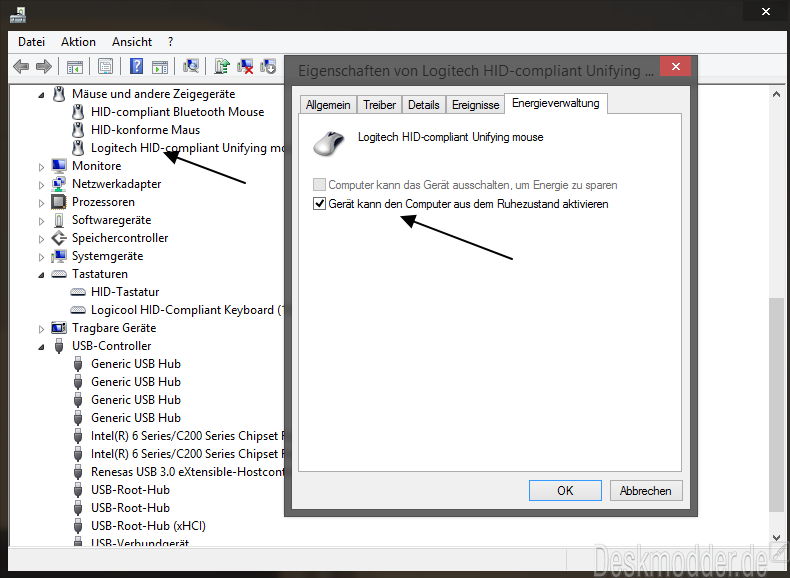Select the Energieverwaltung tab
This screenshot has height=578, width=790.
(556, 103)
